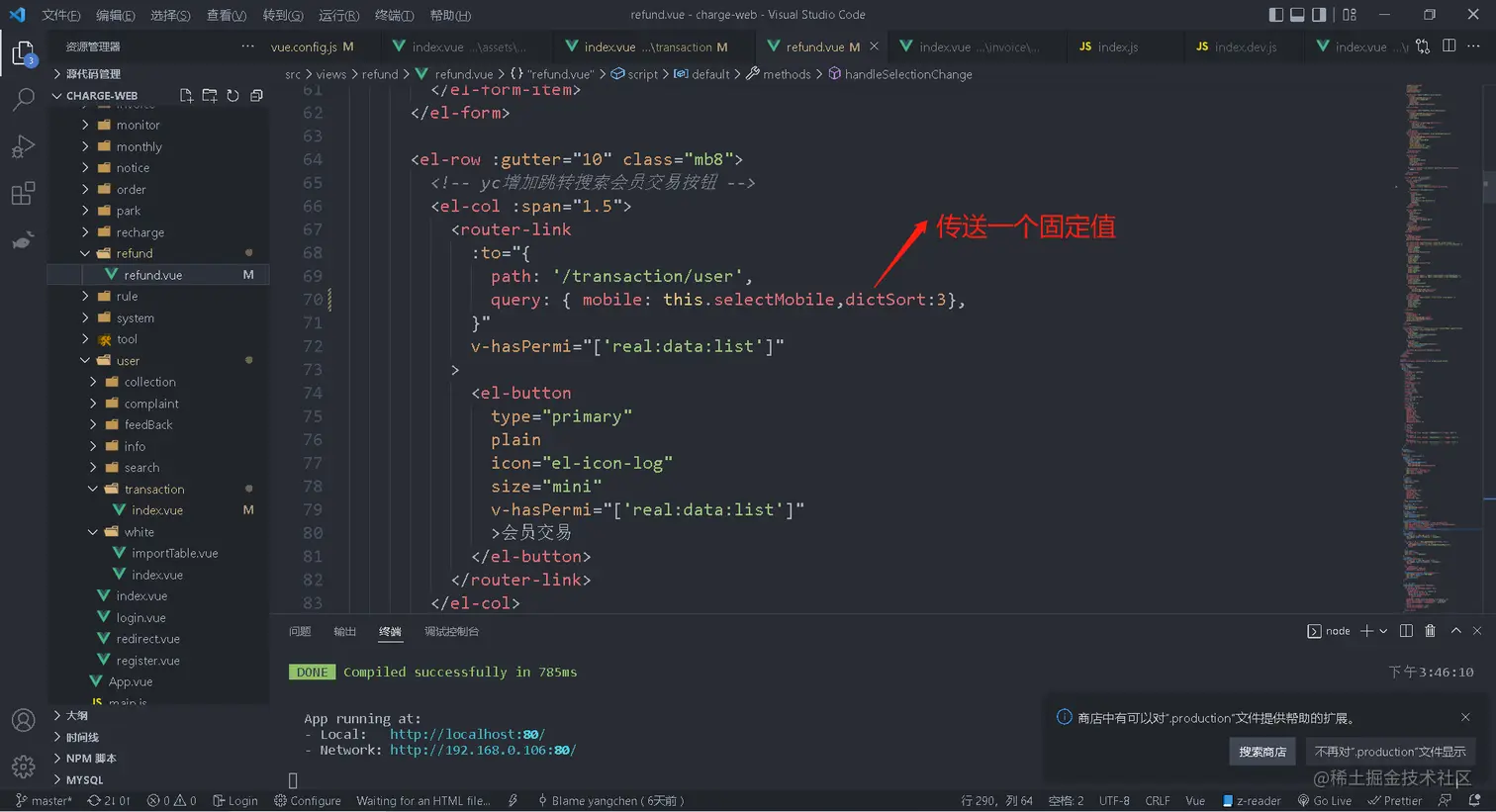Screen dimensions: 1496x812
Task: Select the Vue language mode indicator
Action: click(x=1195, y=801)
